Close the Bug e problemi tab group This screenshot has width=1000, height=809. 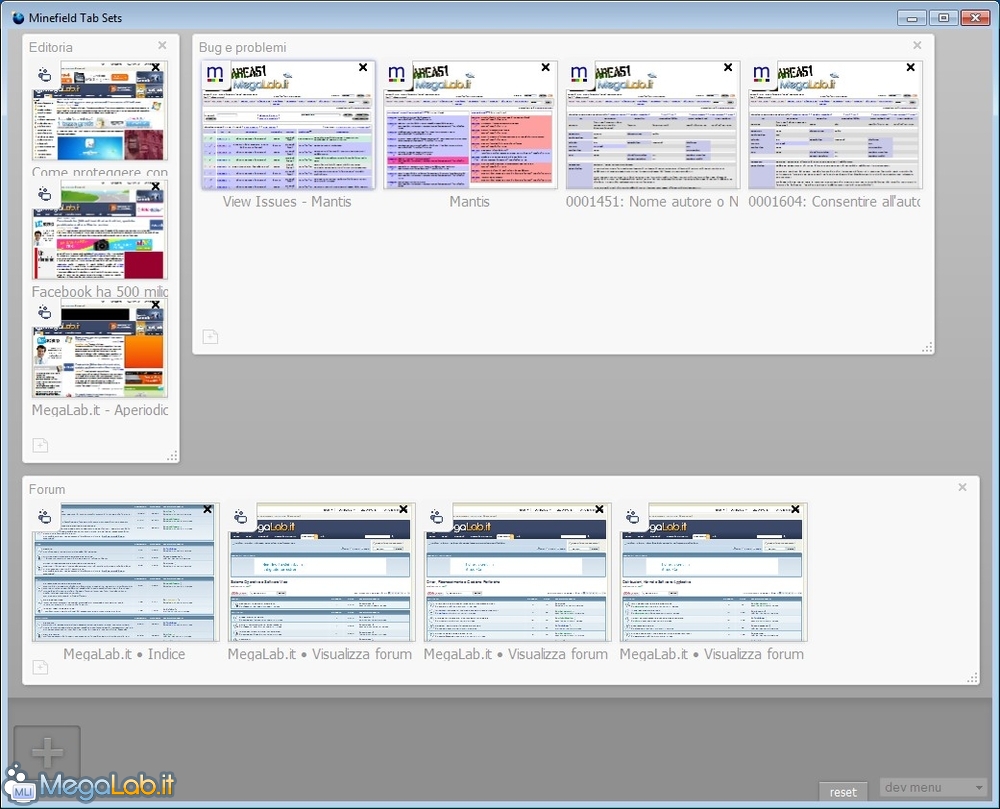click(917, 45)
